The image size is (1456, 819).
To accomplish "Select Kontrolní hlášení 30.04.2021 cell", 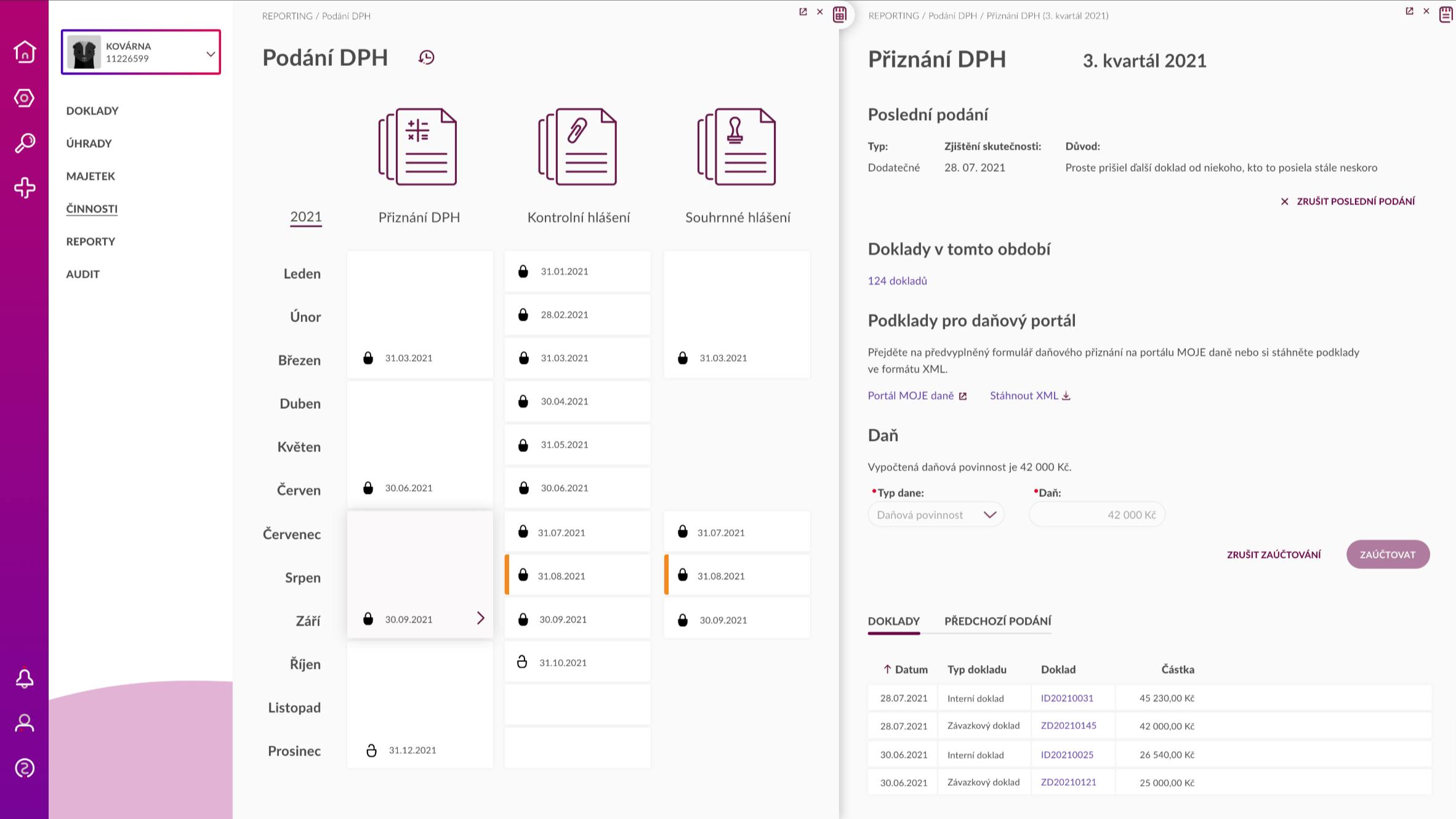I will [577, 401].
